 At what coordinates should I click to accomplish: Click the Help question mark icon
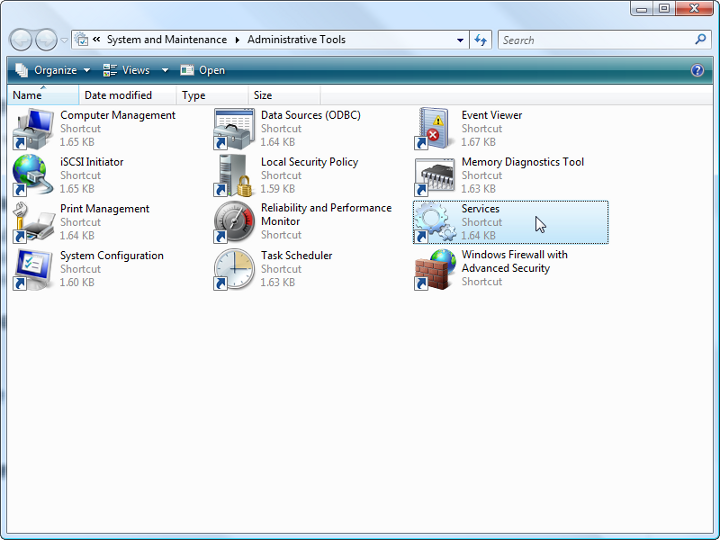click(x=697, y=70)
